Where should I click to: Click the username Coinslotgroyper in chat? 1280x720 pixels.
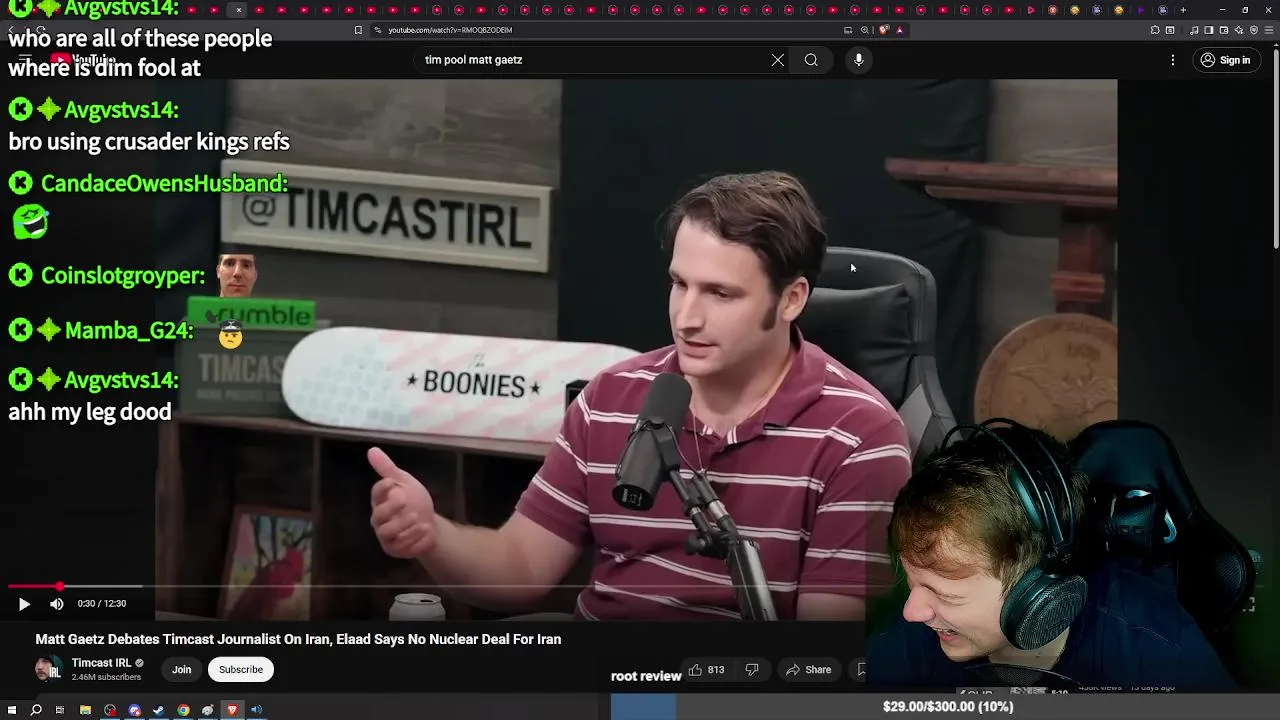[122, 276]
